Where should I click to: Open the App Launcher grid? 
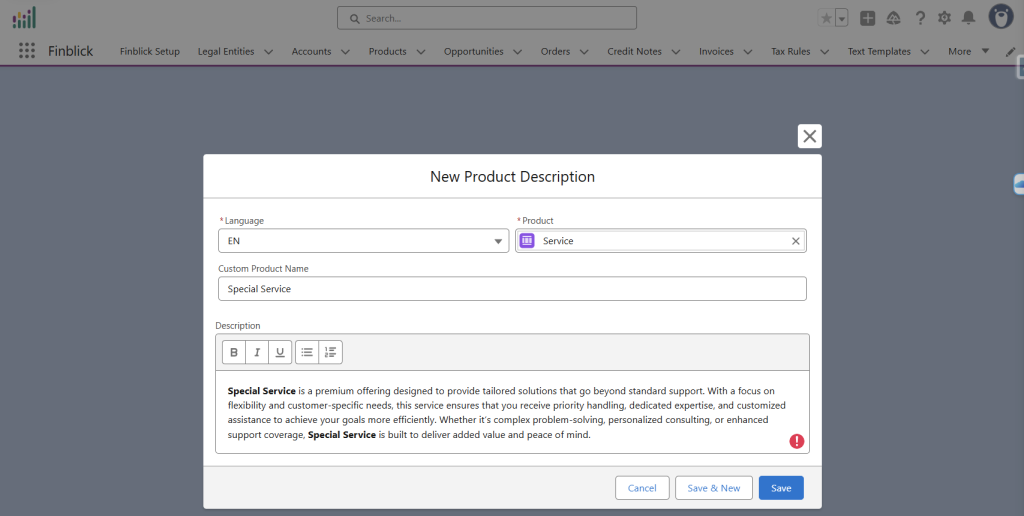pos(27,51)
